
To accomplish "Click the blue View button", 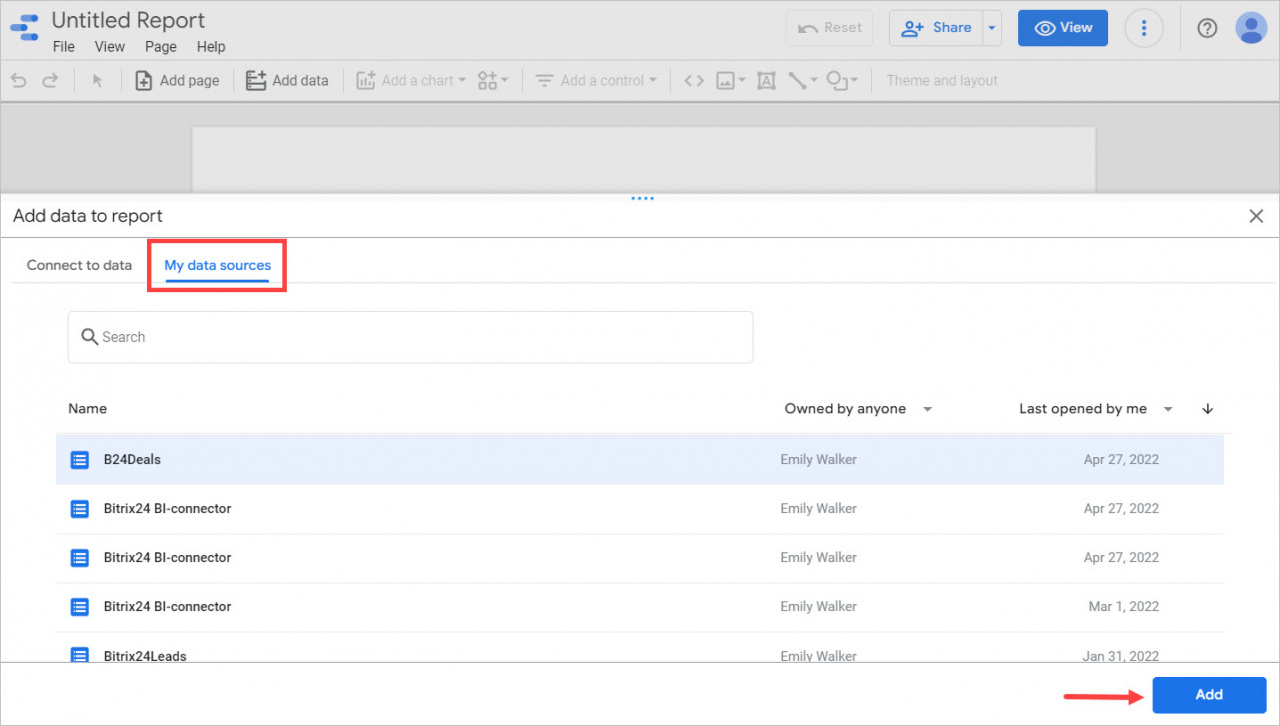I will [x=1063, y=28].
